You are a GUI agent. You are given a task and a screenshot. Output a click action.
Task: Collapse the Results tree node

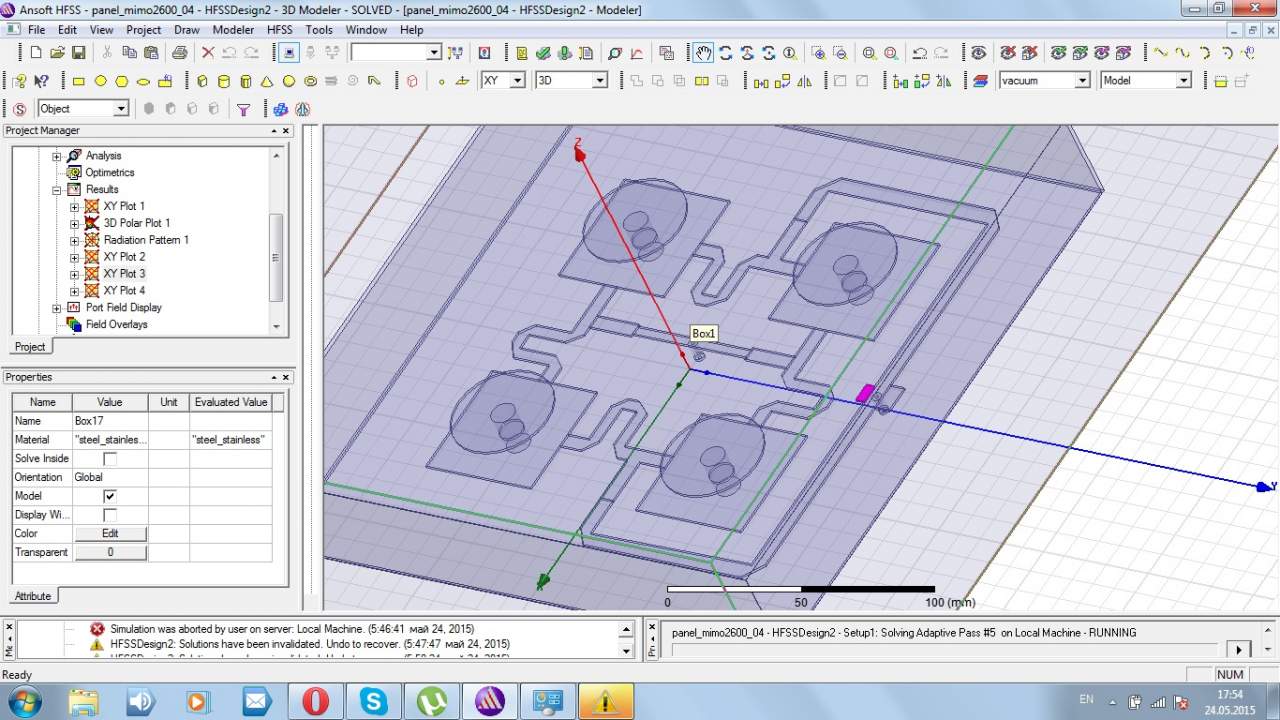tap(57, 190)
